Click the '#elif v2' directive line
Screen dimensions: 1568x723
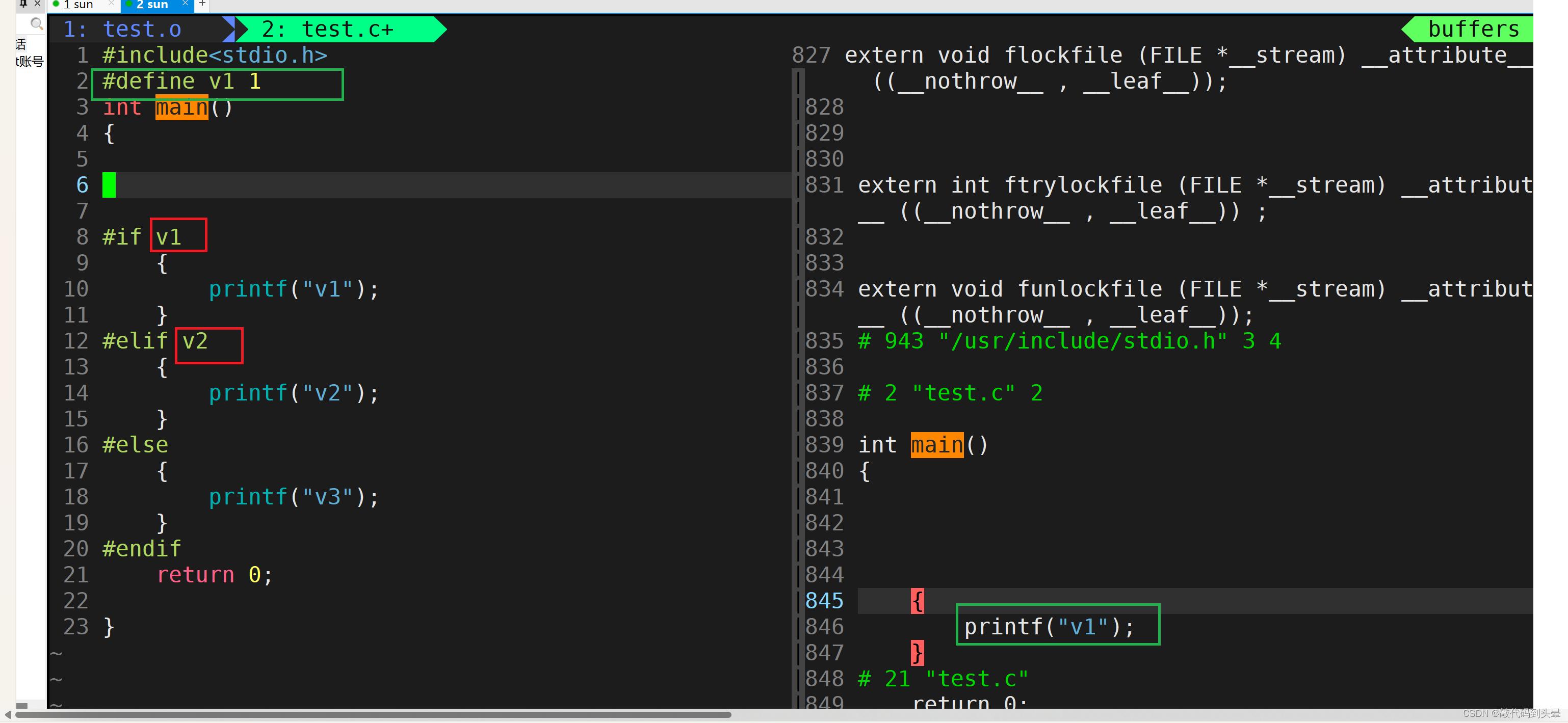click(x=155, y=341)
